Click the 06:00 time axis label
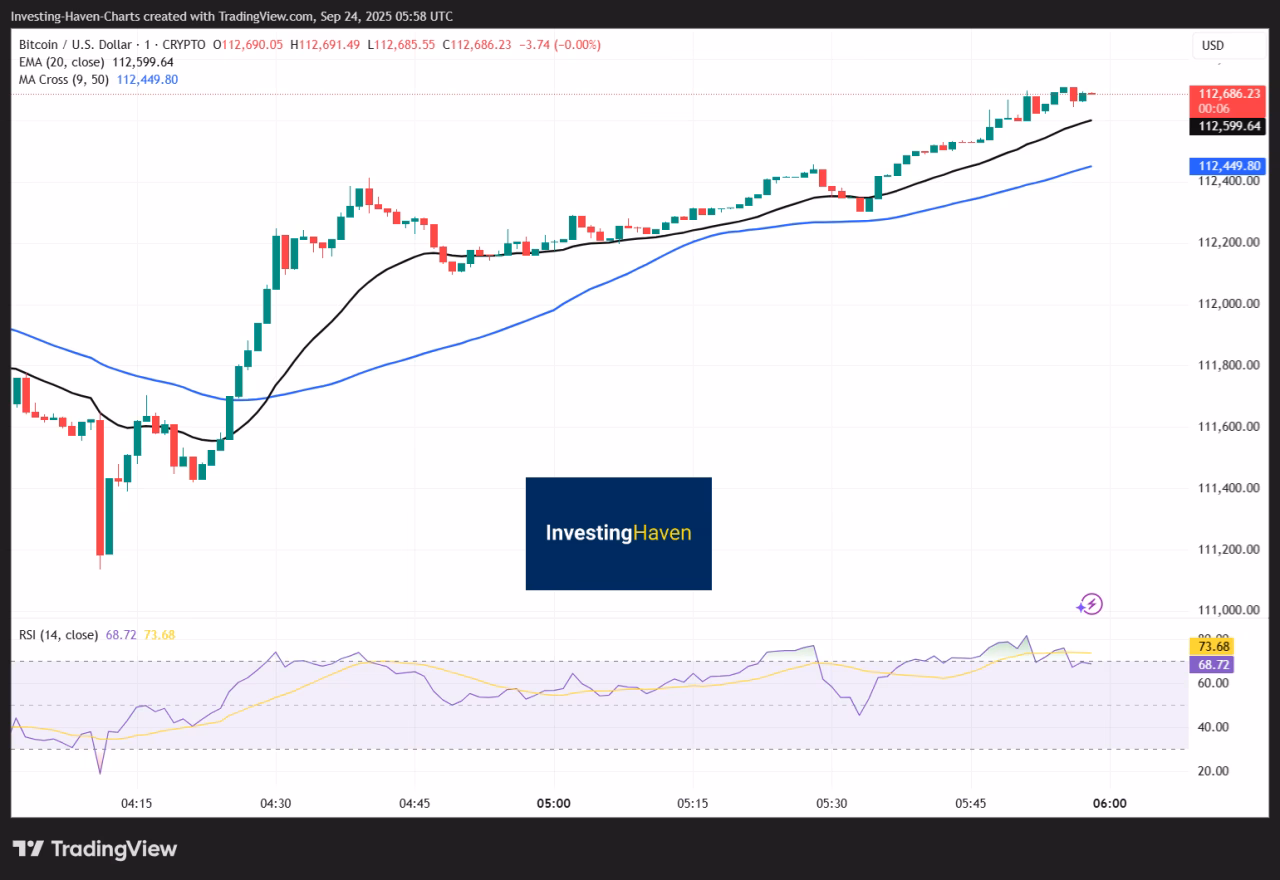Viewport: 1280px width, 880px height. pos(1110,803)
